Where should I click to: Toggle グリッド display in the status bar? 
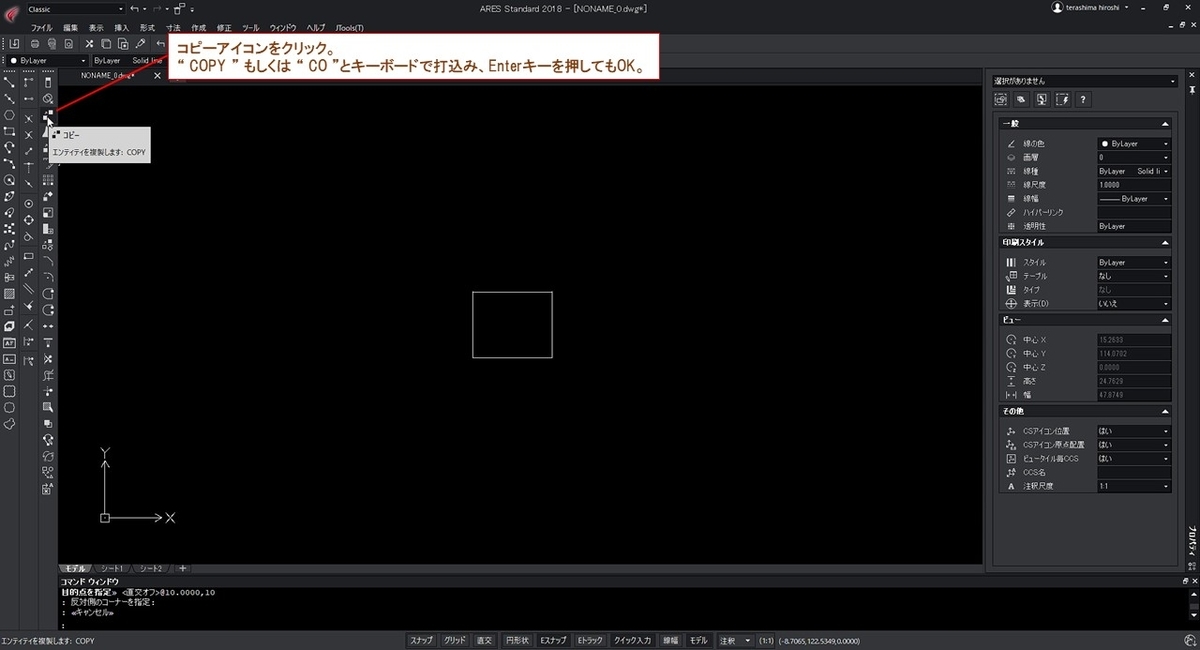pos(455,640)
